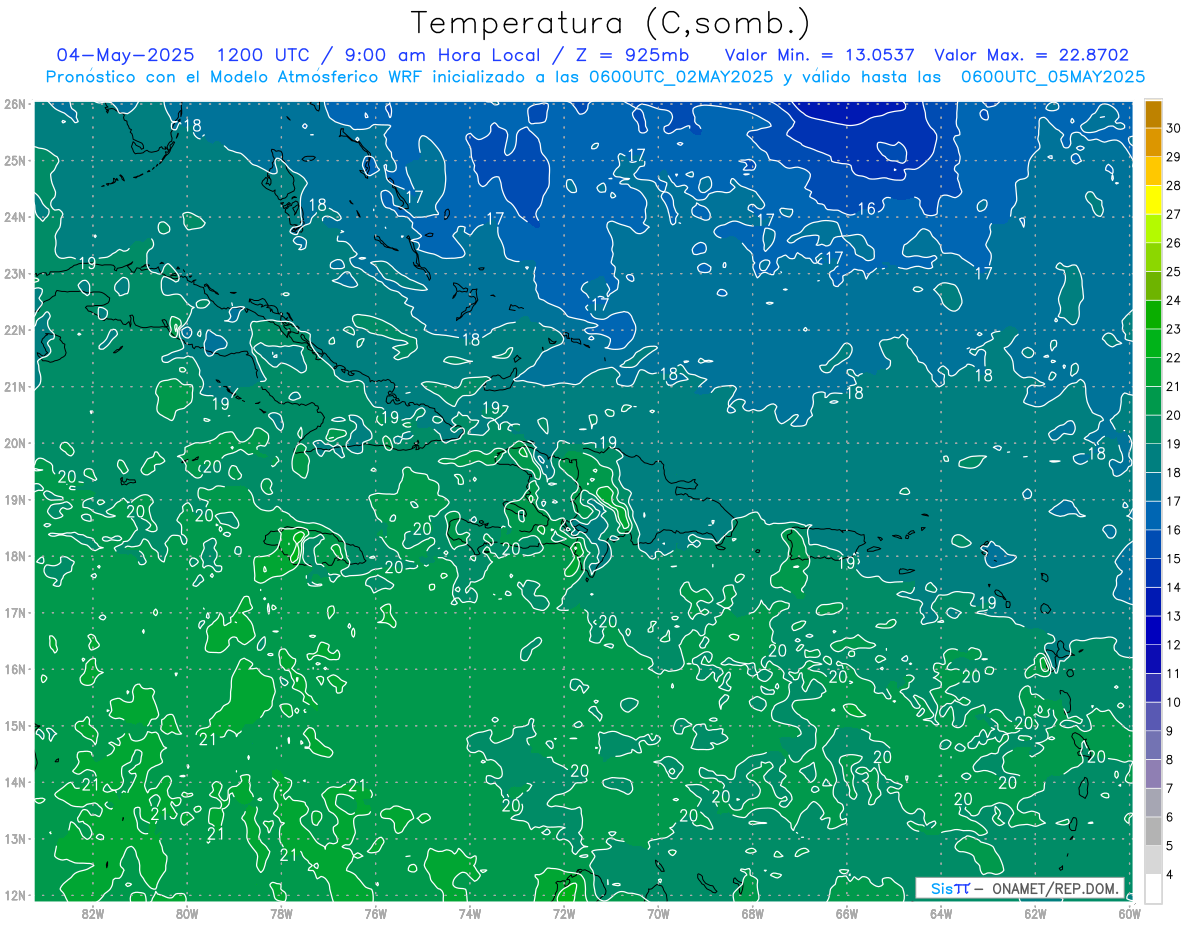The image size is (1200, 927).
Task: Click the 'Temperatura (C,somb.)' chart title
Action: pos(611,23)
